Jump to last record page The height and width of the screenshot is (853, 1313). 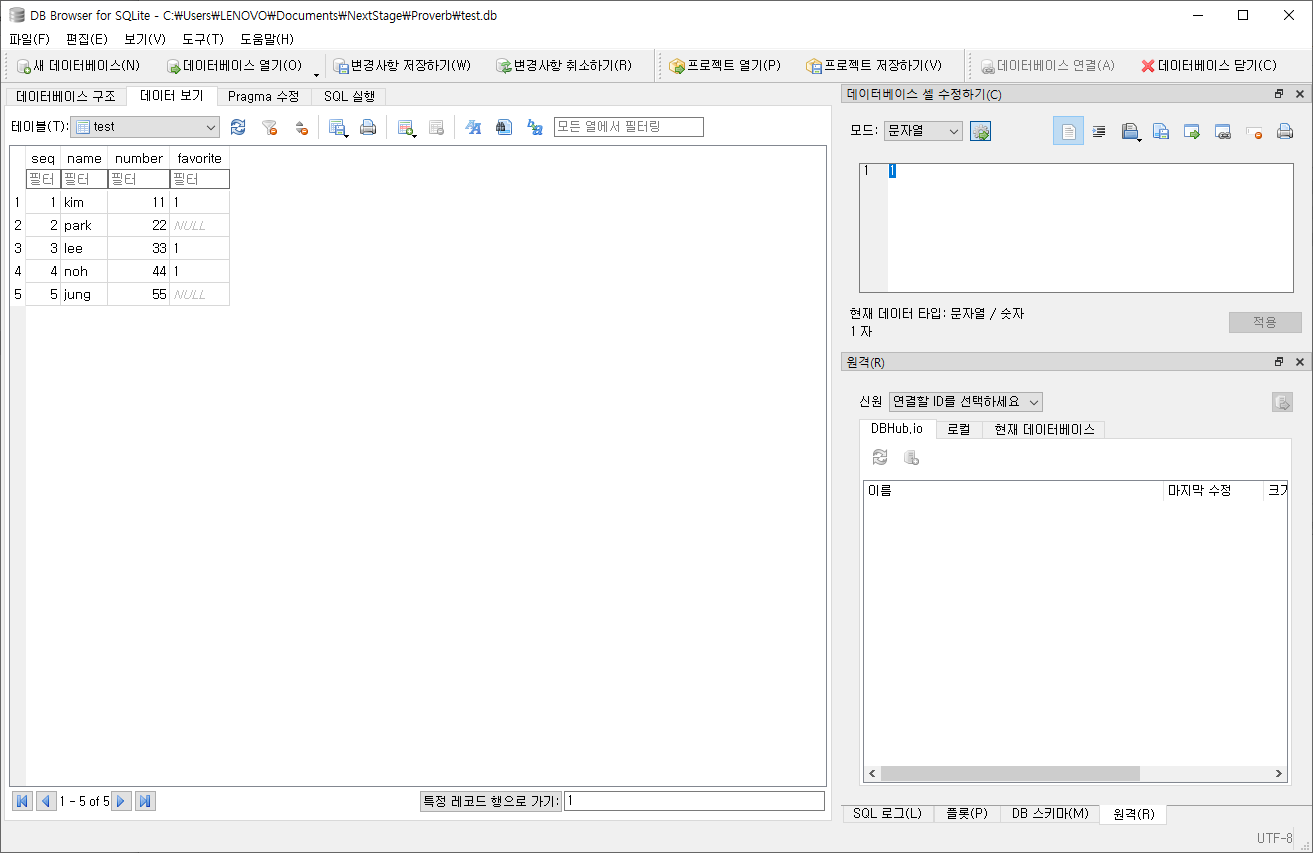pos(145,801)
